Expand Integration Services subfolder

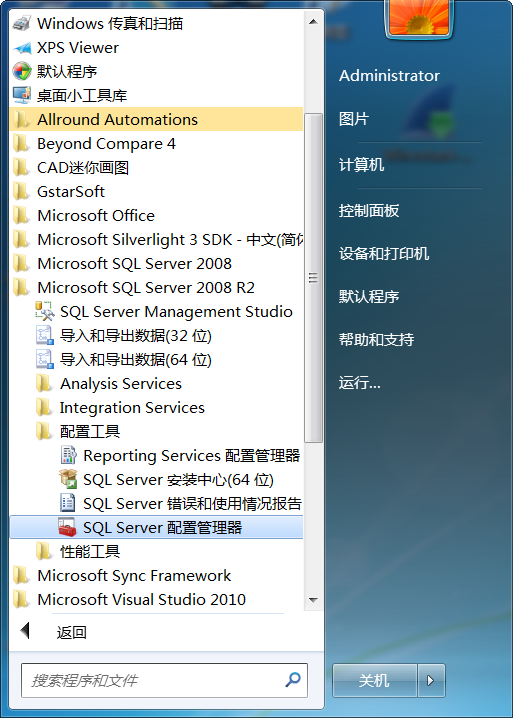tap(156, 408)
